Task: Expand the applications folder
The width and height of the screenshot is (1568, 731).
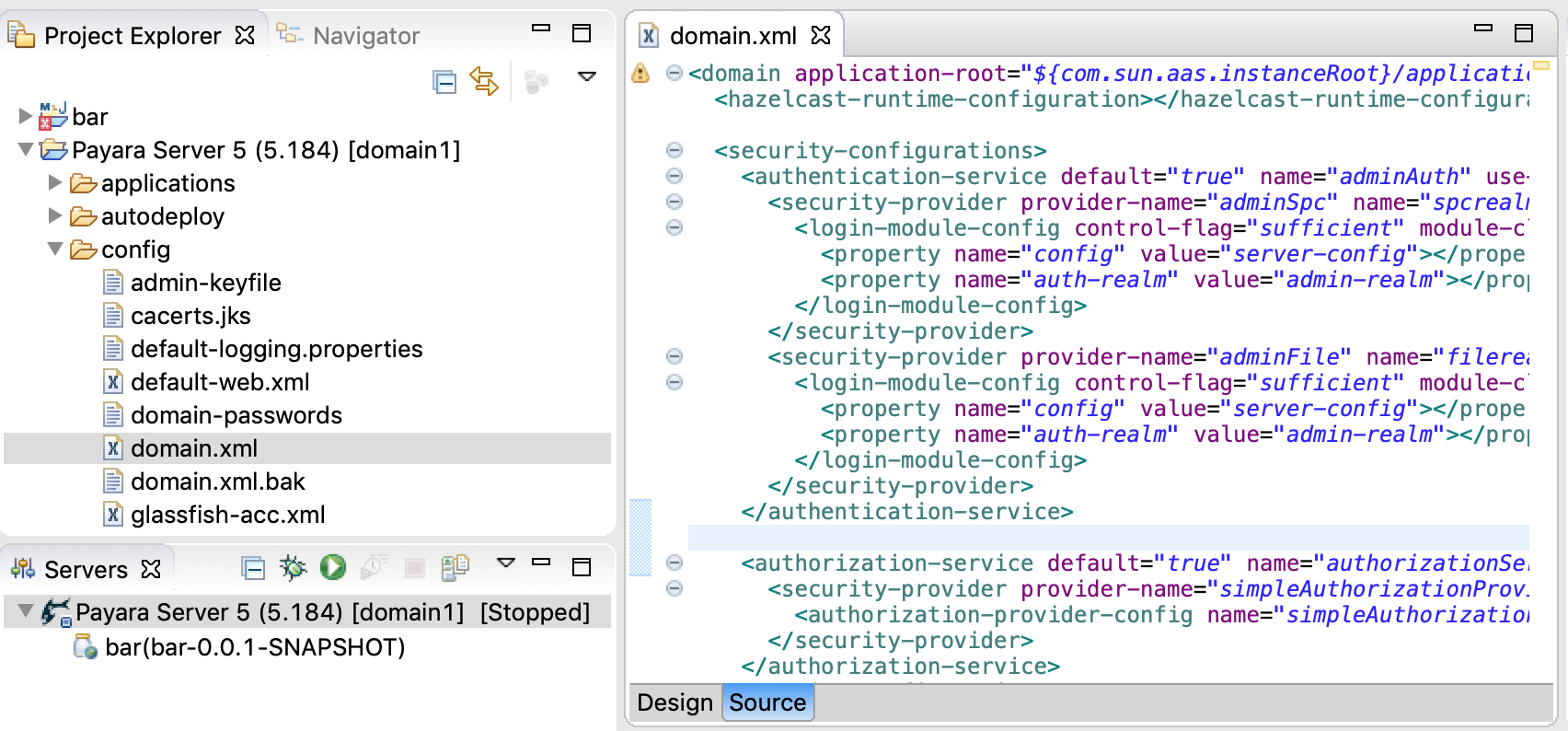Action: (55, 183)
